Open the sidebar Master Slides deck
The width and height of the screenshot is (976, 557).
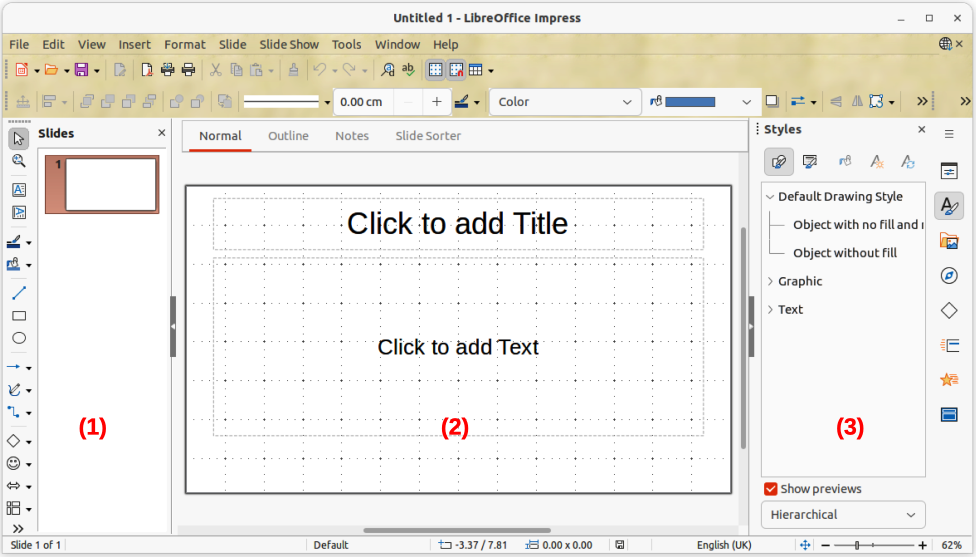[x=949, y=414]
